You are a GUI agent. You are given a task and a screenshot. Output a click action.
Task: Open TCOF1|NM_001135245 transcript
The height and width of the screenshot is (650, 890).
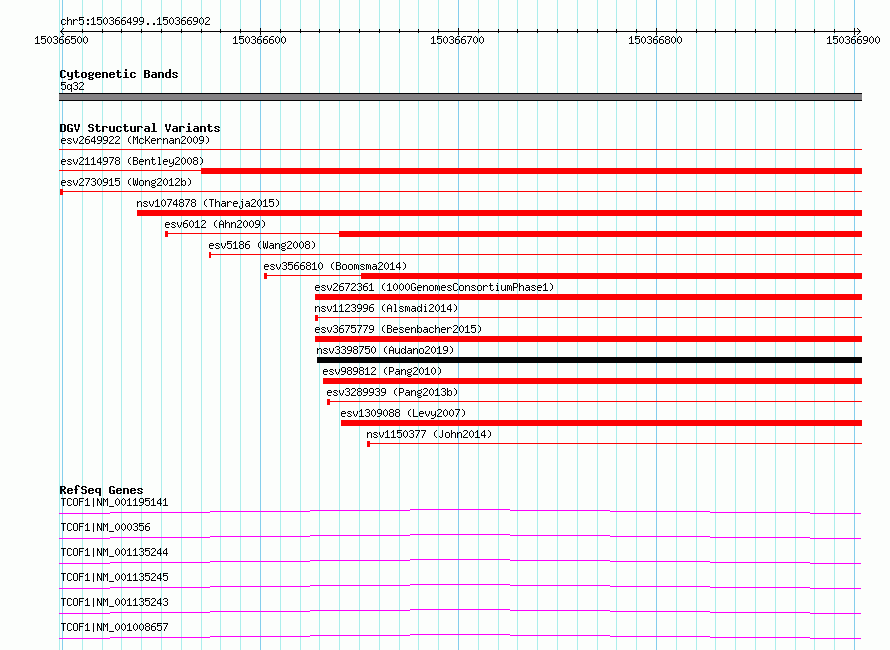(114, 577)
